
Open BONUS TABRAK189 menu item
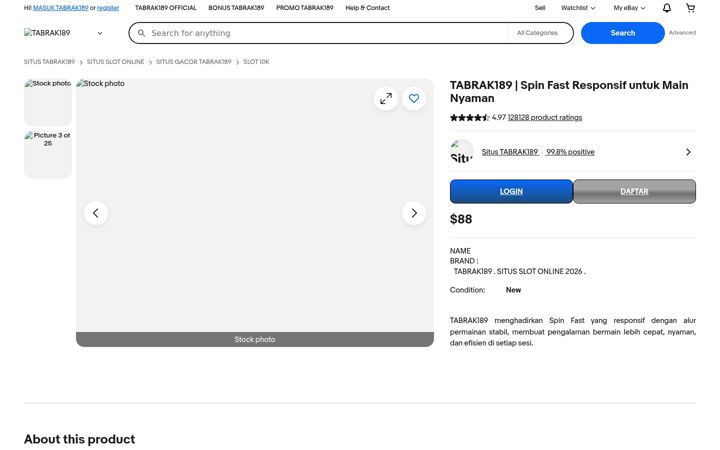(236, 8)
